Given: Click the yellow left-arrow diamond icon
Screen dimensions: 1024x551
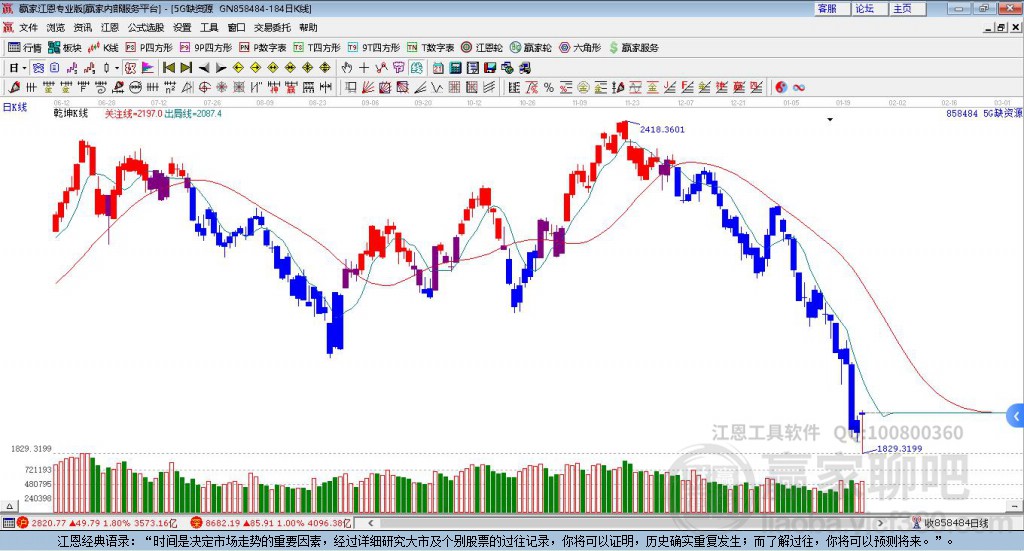Looking at the screenshot, I should tap(238, 68).
